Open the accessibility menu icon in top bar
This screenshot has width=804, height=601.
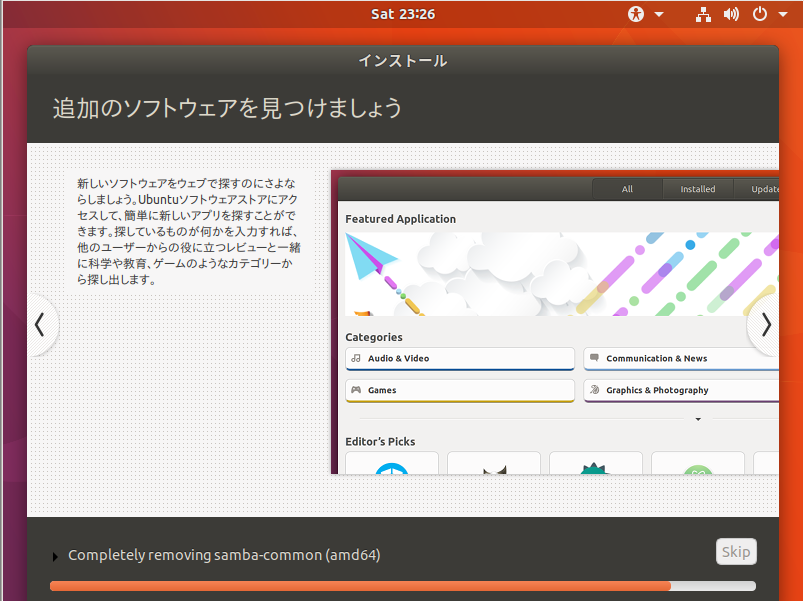(636, 14)
